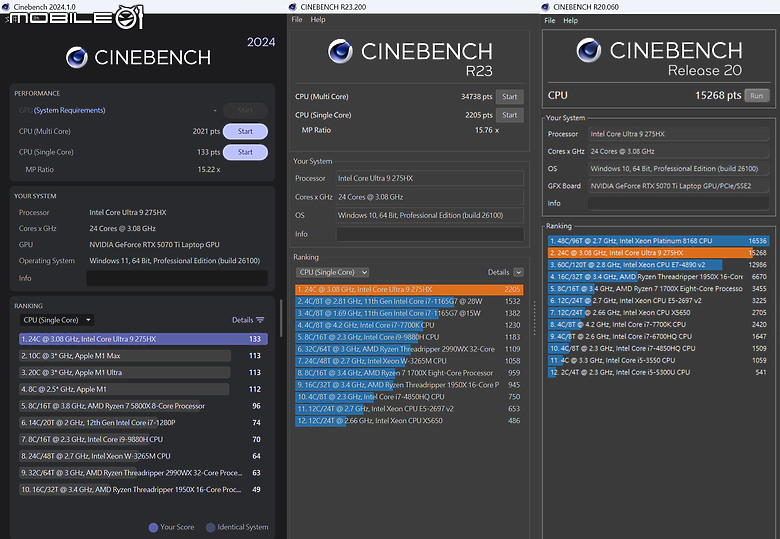Click the Your Score legend dot
This screenshot has height=539, width=780.
[x=153, y=527]
